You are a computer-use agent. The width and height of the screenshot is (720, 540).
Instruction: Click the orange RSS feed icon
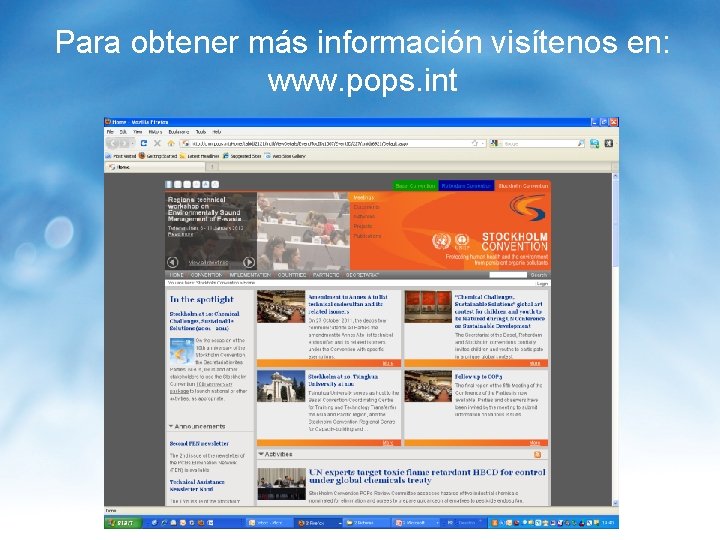click(537, 455)
